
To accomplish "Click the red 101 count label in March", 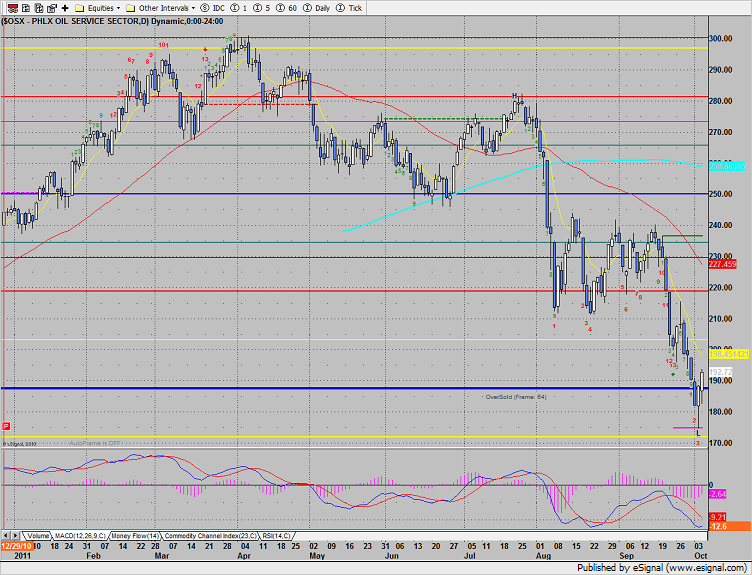I will pyautogui.click(x=164, y=45).
